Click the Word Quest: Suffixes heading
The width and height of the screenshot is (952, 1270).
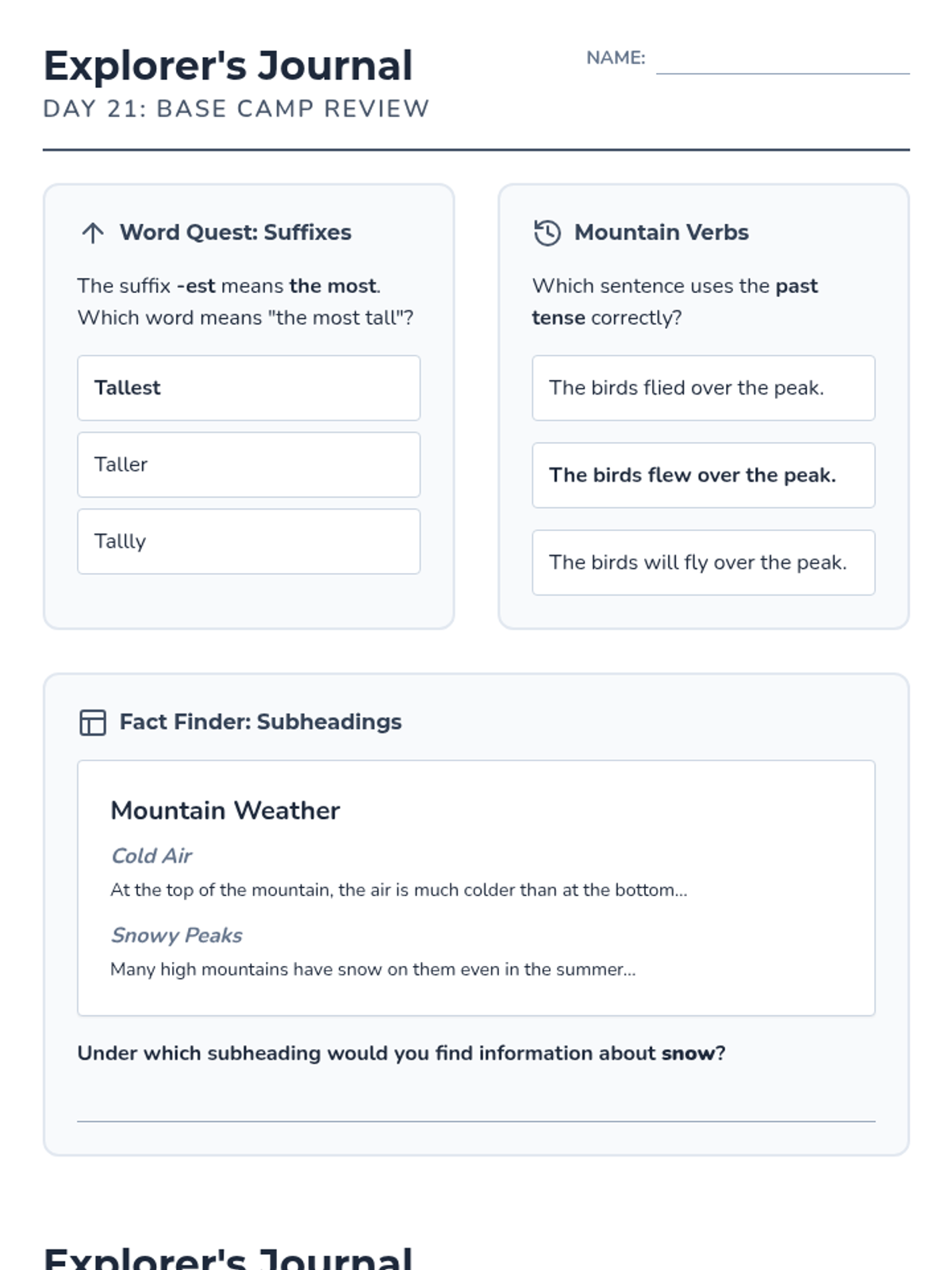click(236, 233)
